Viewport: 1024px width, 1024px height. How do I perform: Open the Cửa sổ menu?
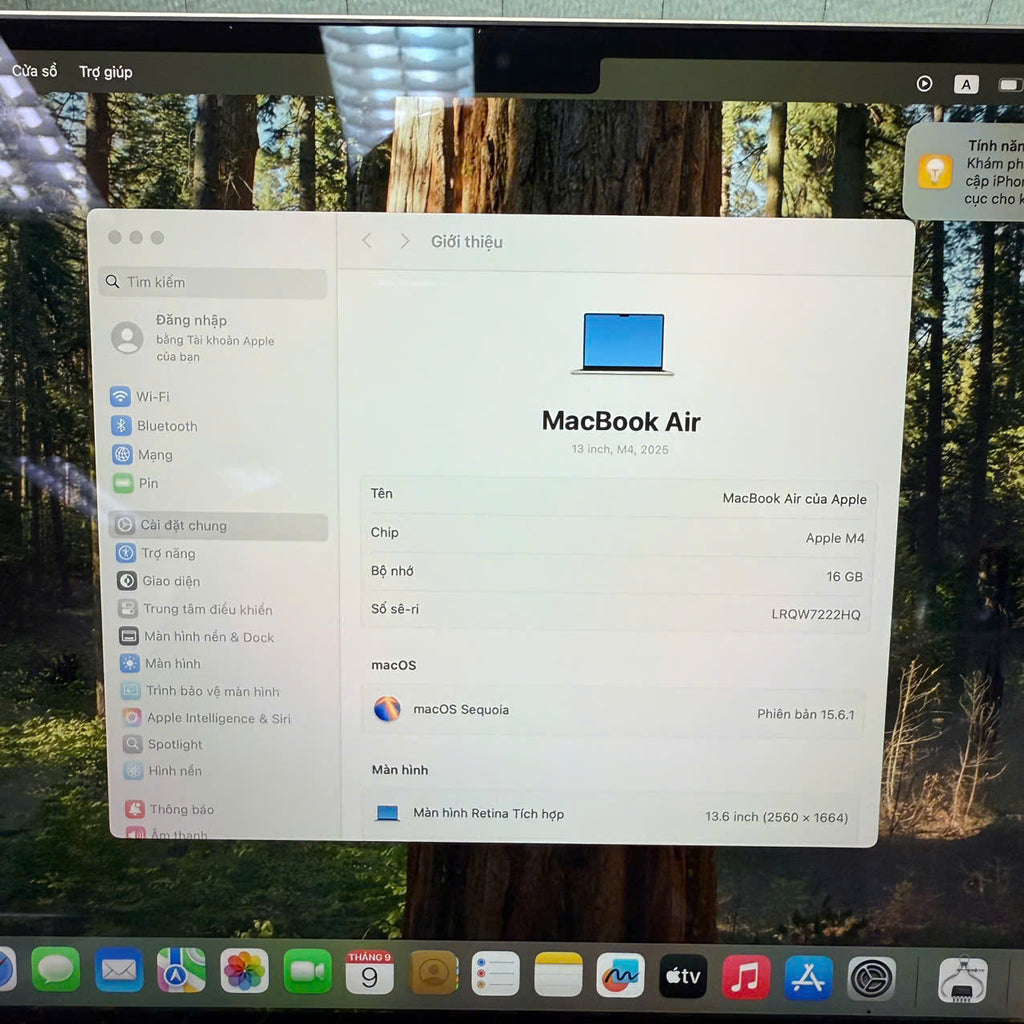pos(35,71)
